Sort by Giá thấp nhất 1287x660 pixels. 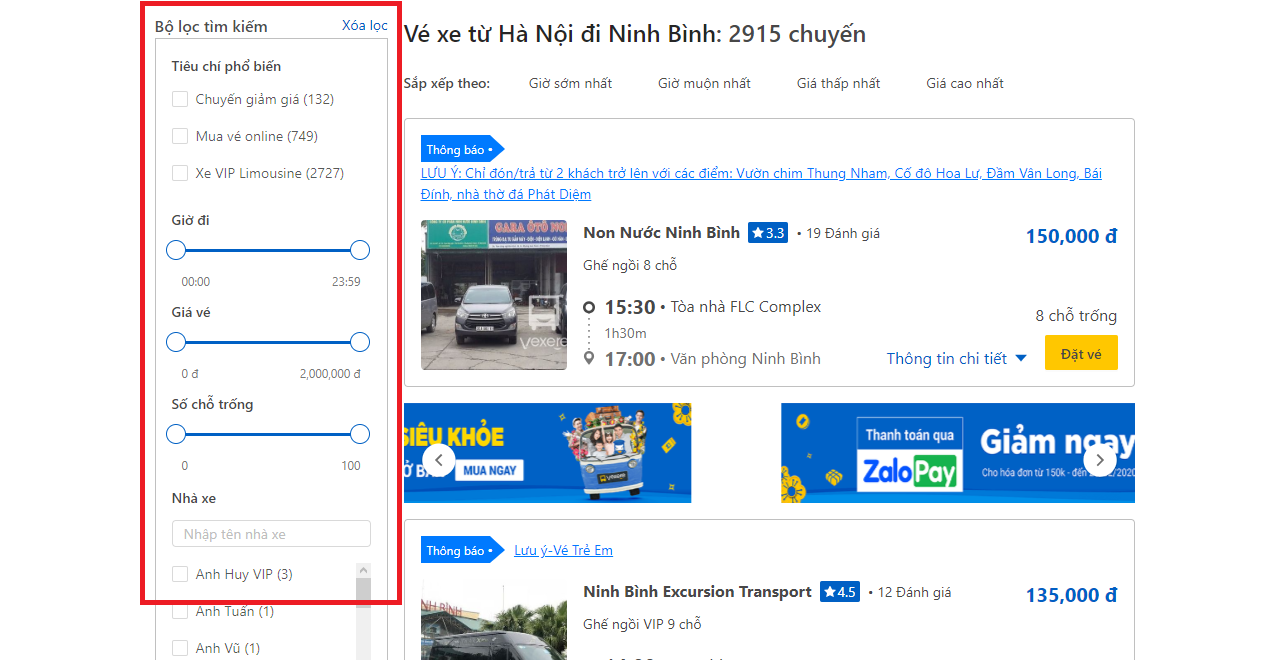click(x=838, y=83)
